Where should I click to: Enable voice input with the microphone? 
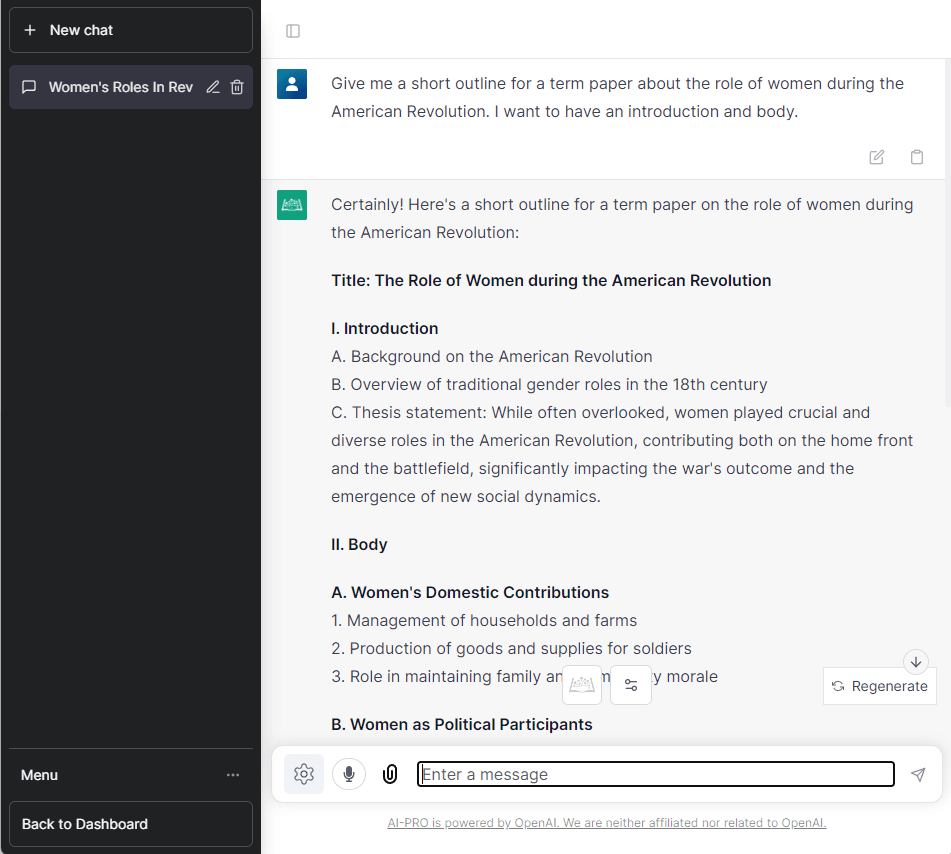point(349,774)
